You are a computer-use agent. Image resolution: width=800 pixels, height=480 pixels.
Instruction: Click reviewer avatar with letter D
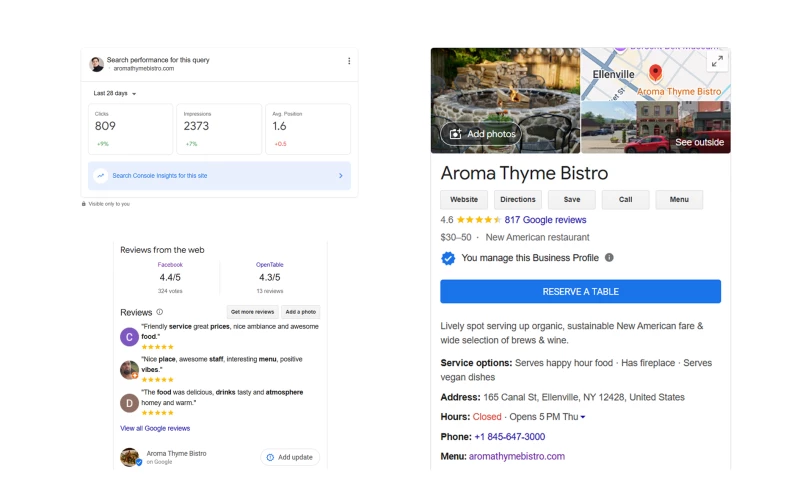[x=129, y=403]
